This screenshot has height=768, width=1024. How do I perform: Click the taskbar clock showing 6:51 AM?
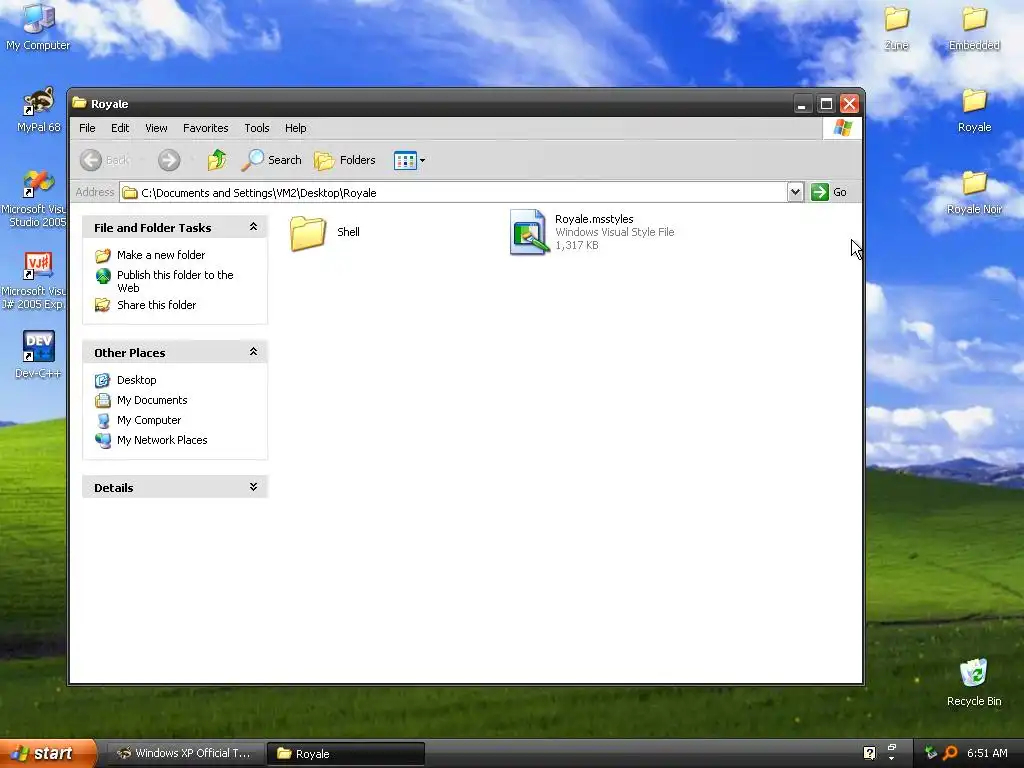click(987, 753)
